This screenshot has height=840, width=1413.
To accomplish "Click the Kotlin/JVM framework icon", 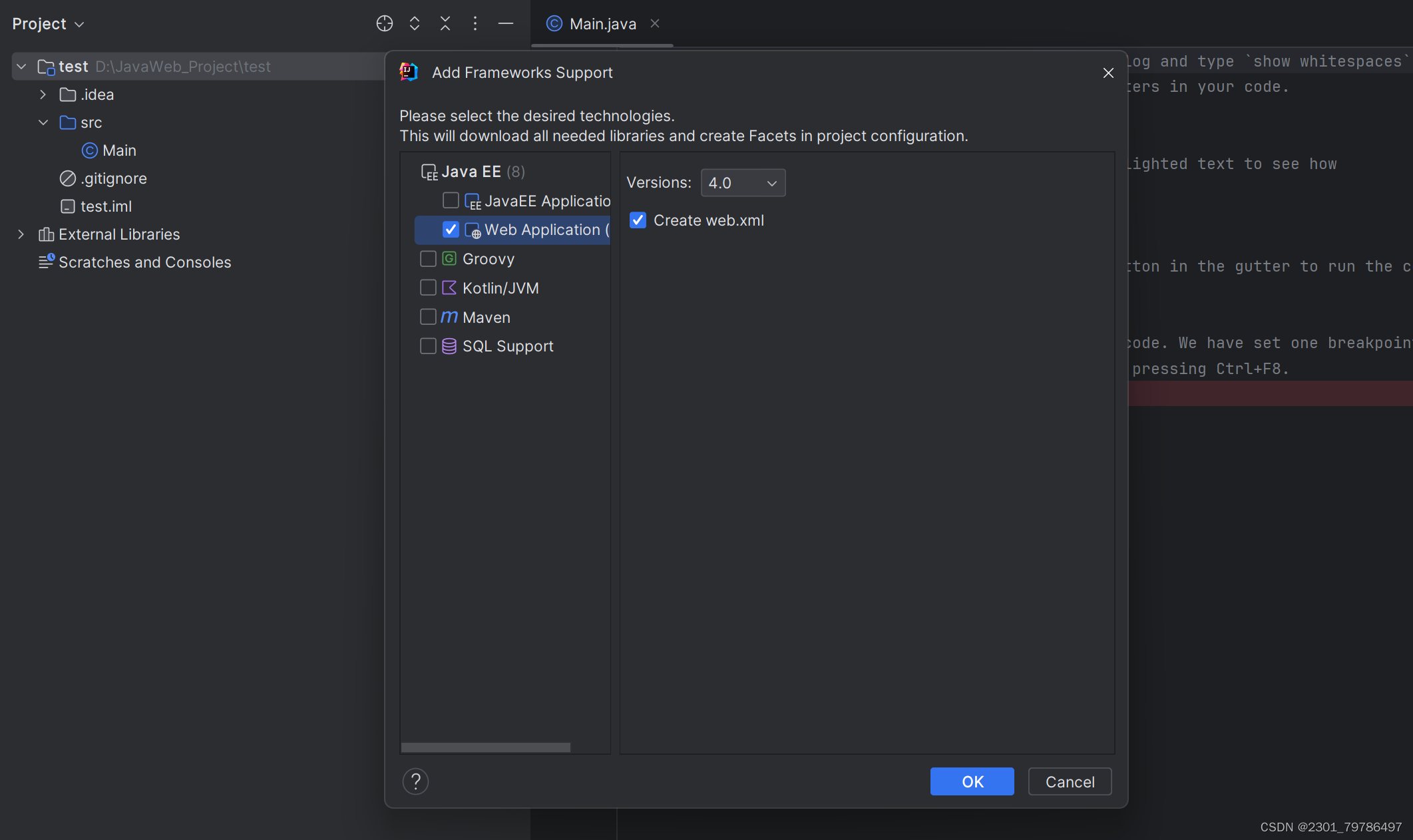I will (x=449, y=287).
